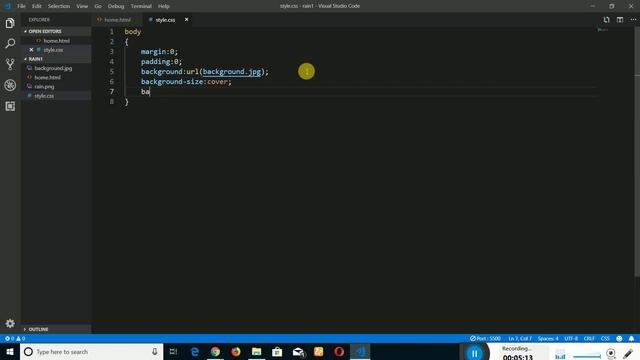Open the Debug menu

click(x=116, y=6)
